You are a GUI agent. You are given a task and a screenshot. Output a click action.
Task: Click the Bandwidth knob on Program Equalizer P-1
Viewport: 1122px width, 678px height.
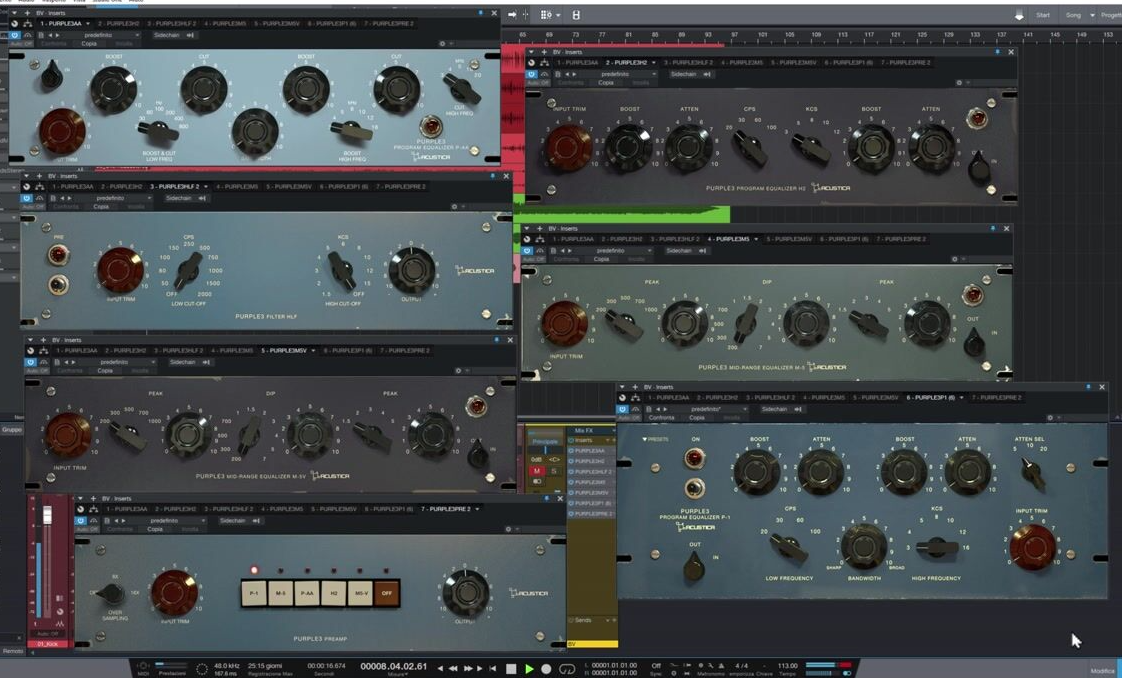click(864, 547)
